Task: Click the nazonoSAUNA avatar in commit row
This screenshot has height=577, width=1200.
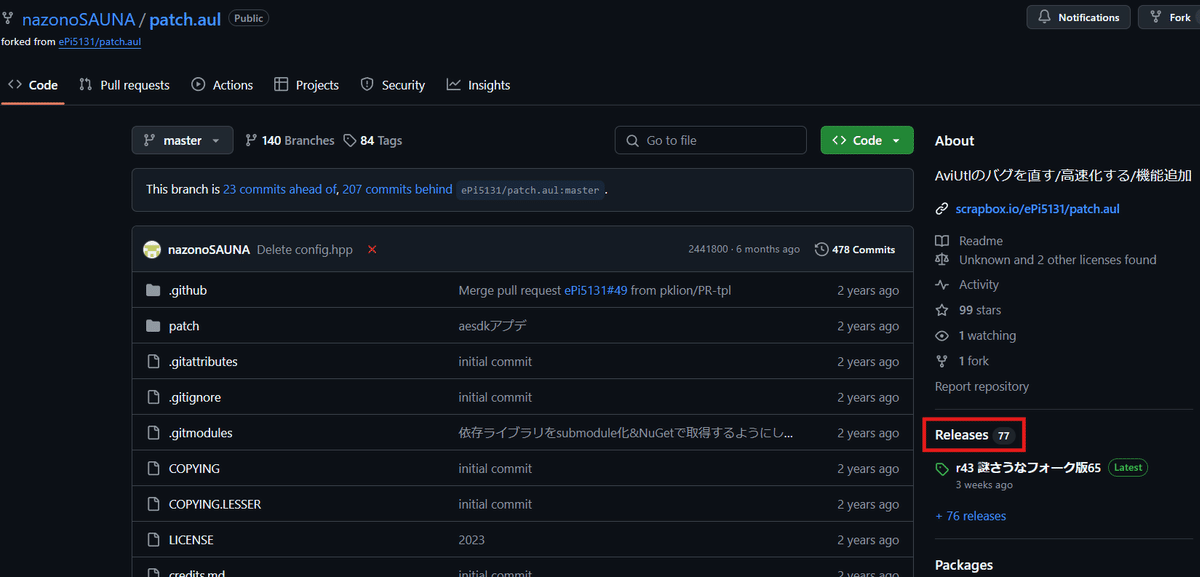Action: [152, 249]
